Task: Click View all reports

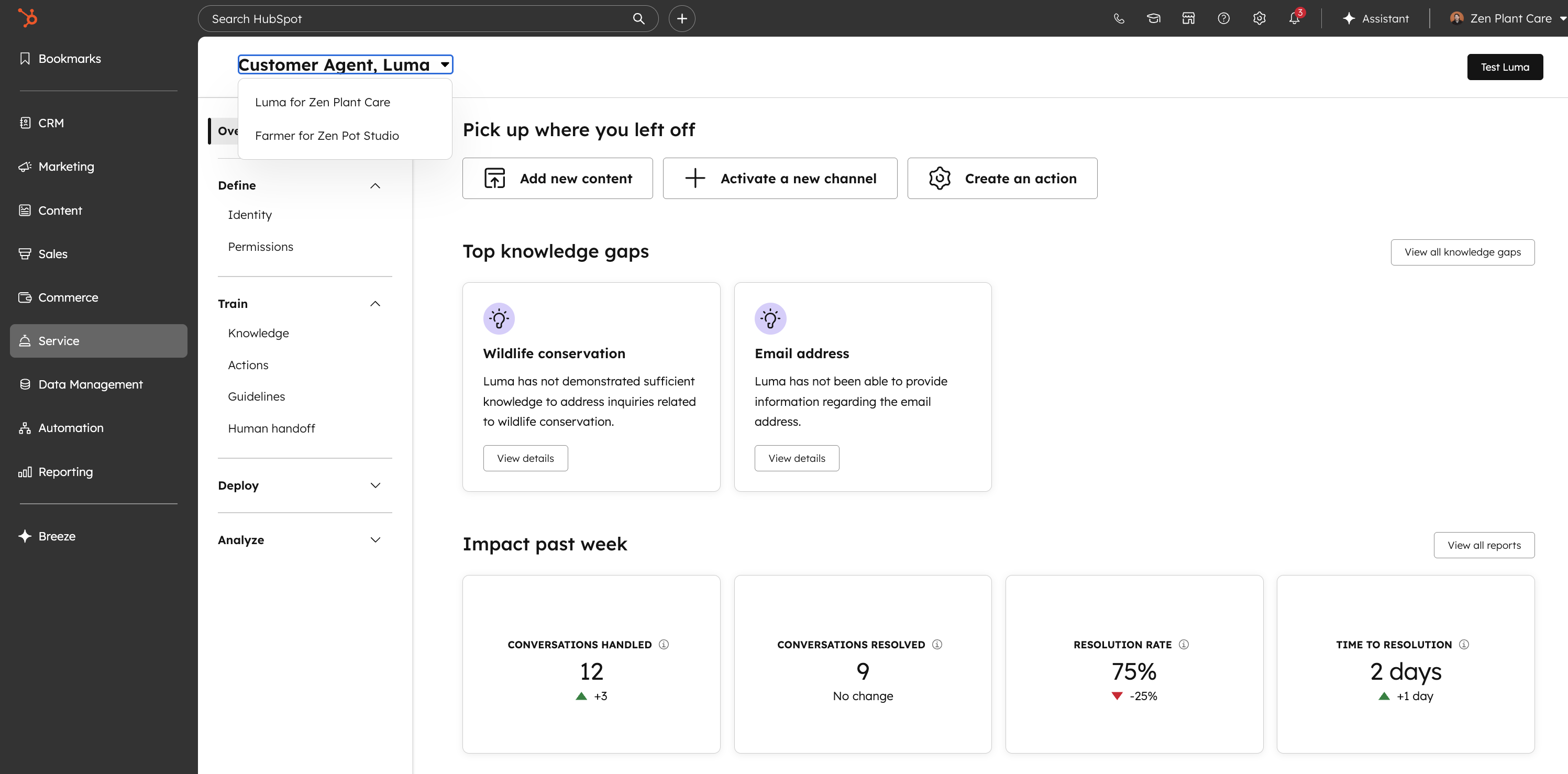Action: (x=1483, y=545)
